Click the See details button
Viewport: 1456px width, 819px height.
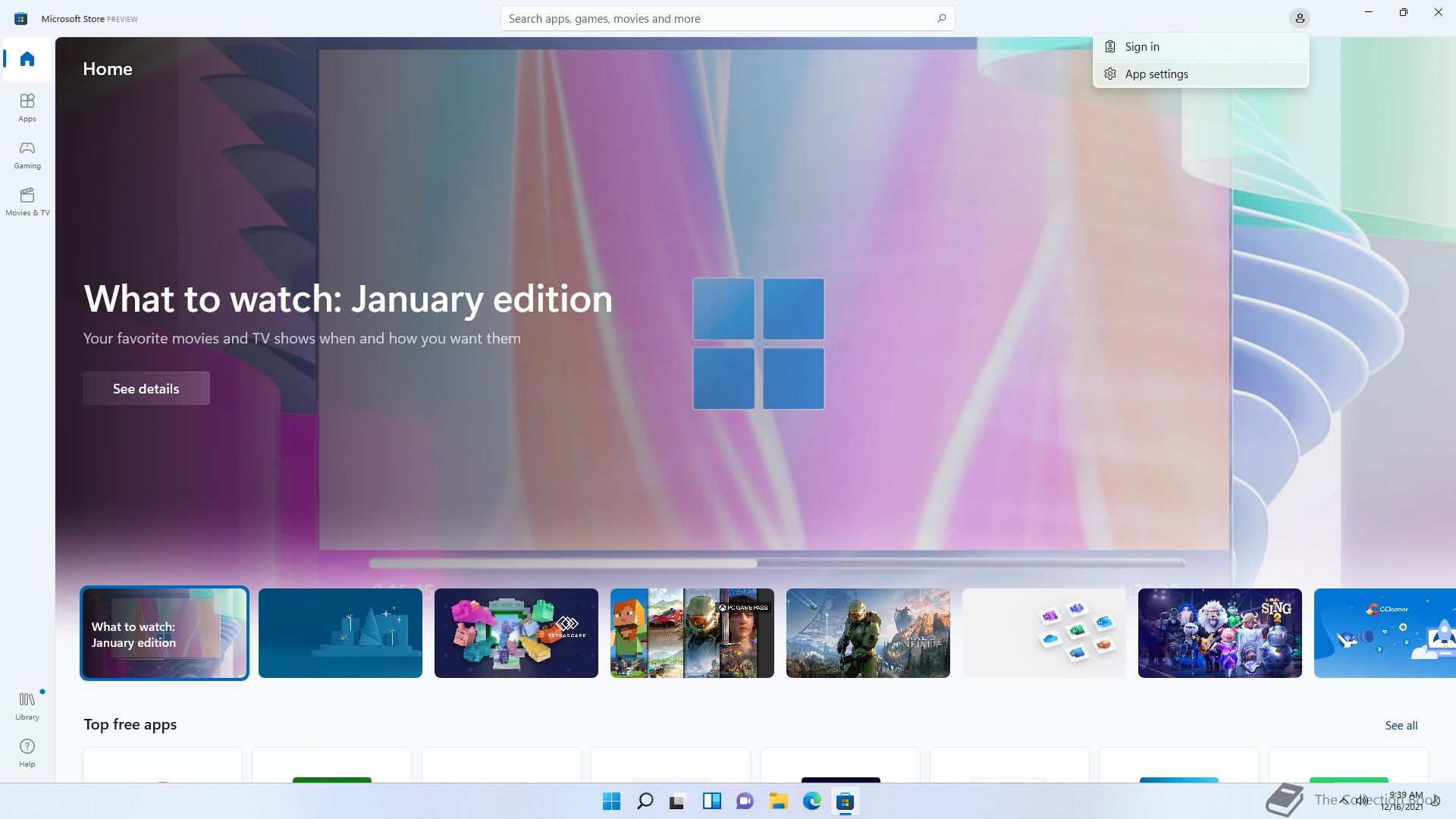click(146, 388)
